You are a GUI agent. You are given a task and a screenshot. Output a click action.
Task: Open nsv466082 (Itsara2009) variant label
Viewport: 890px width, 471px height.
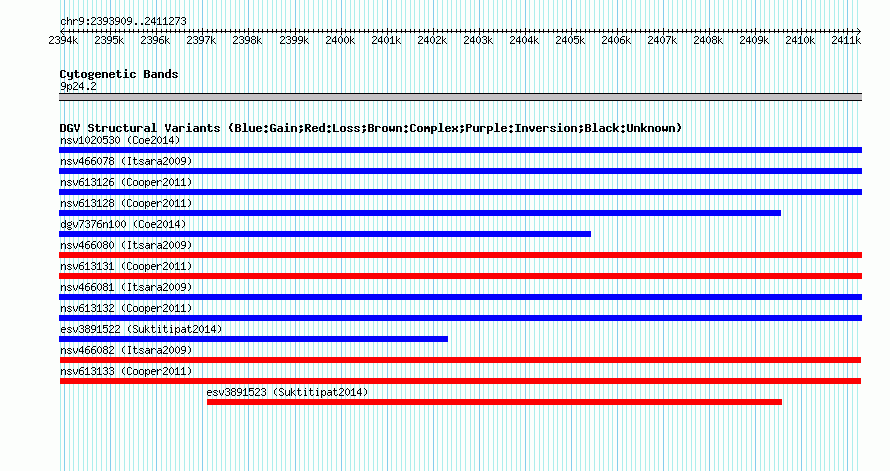coord(126,350)
